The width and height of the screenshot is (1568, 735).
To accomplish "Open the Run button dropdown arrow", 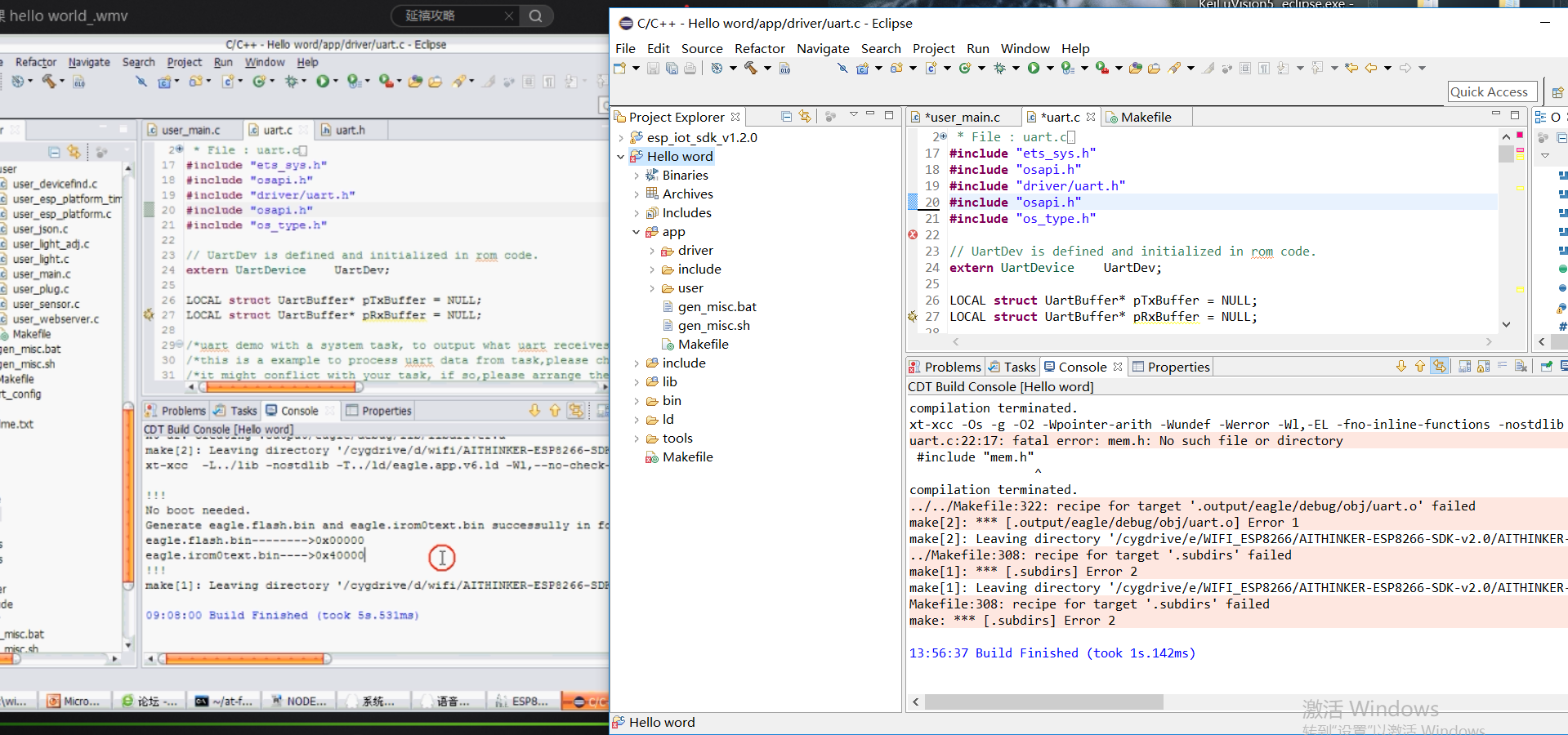I will [x=1050, y=69].
